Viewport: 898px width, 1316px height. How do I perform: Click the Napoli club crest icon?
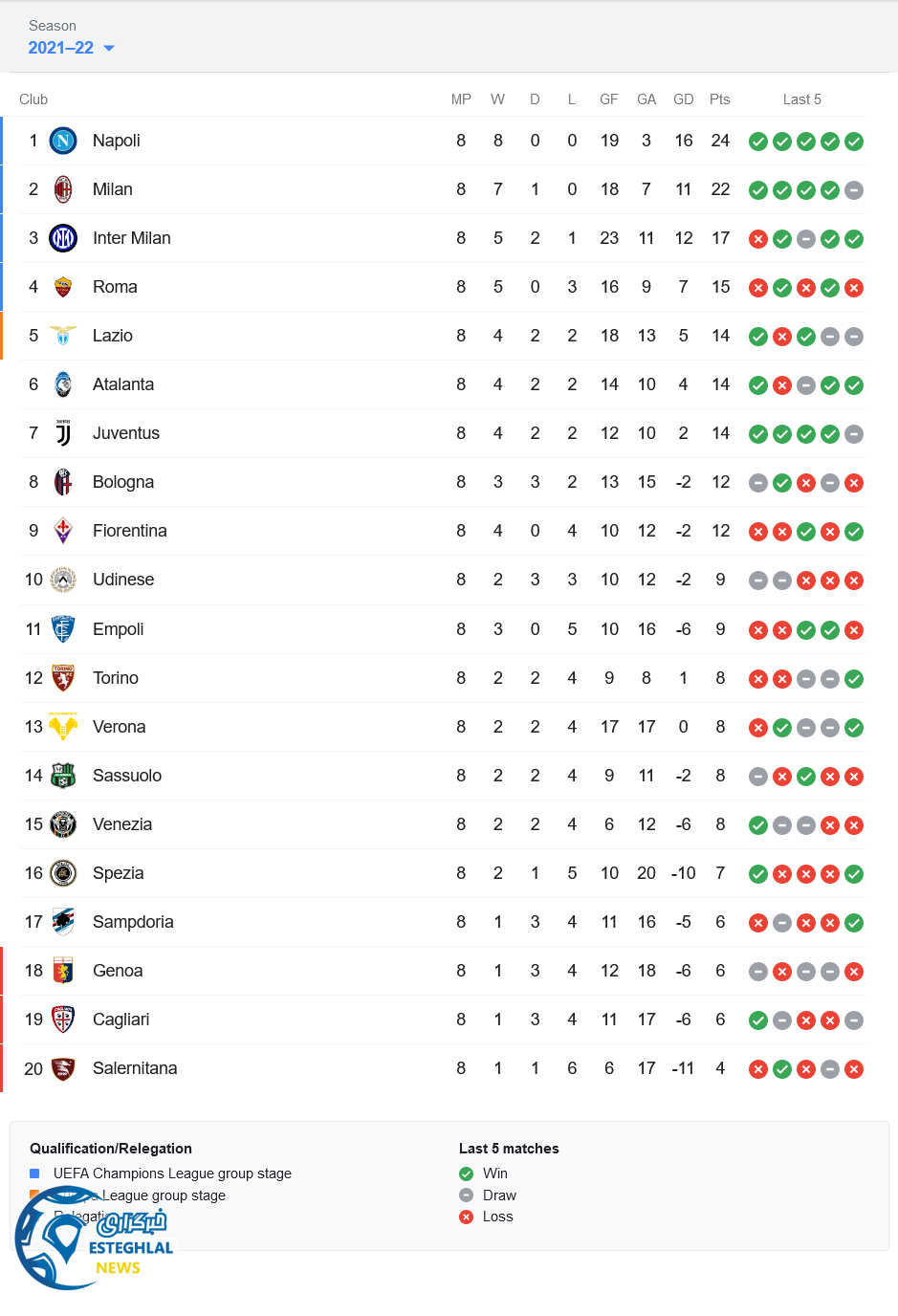pos(63,142)
